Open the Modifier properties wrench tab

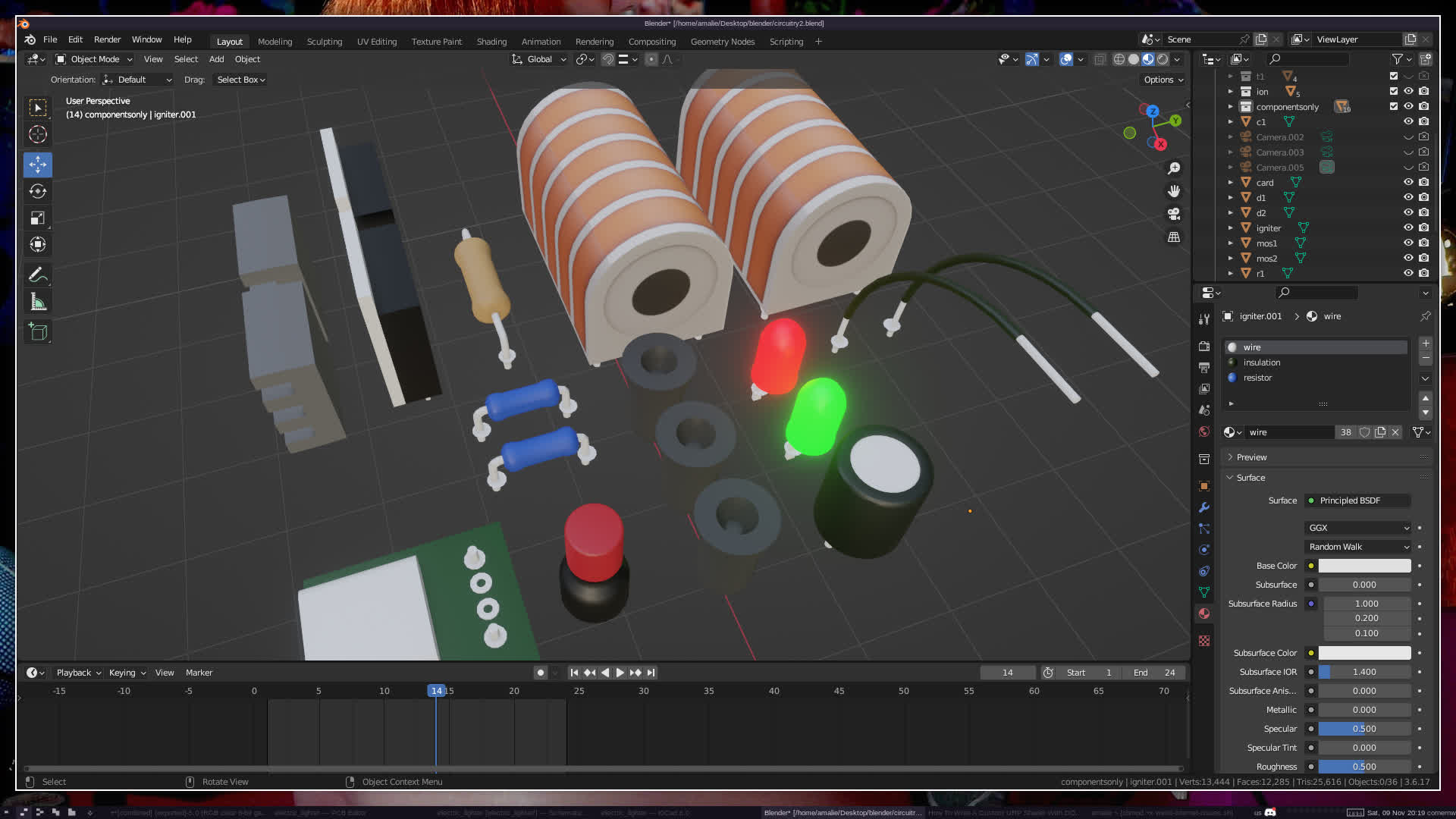(x=1204, y=507)
